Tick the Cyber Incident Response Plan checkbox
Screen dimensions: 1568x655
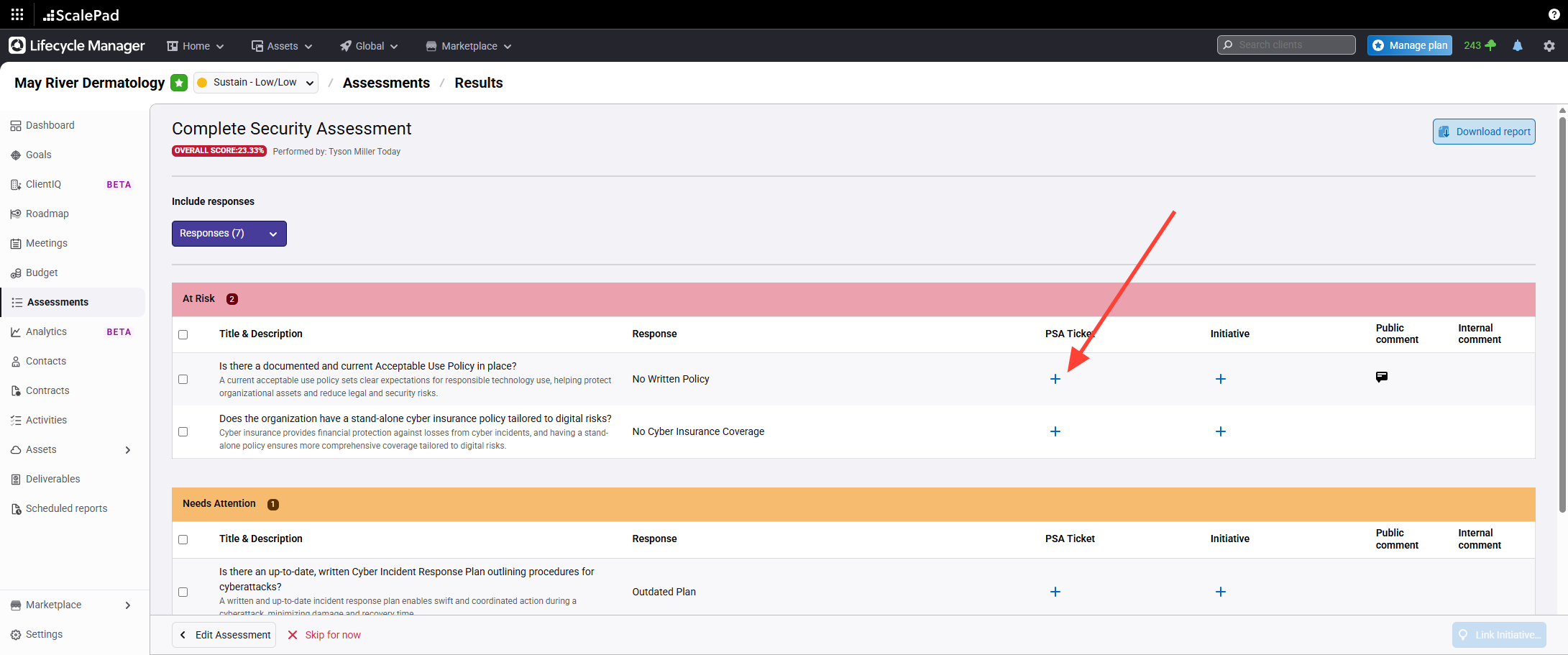tap(183, 592)
